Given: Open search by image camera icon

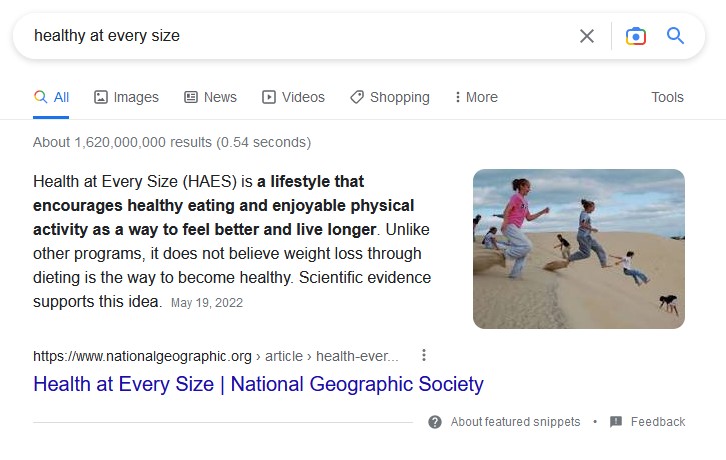Looking at the screenshot, I should coord(636,36).
